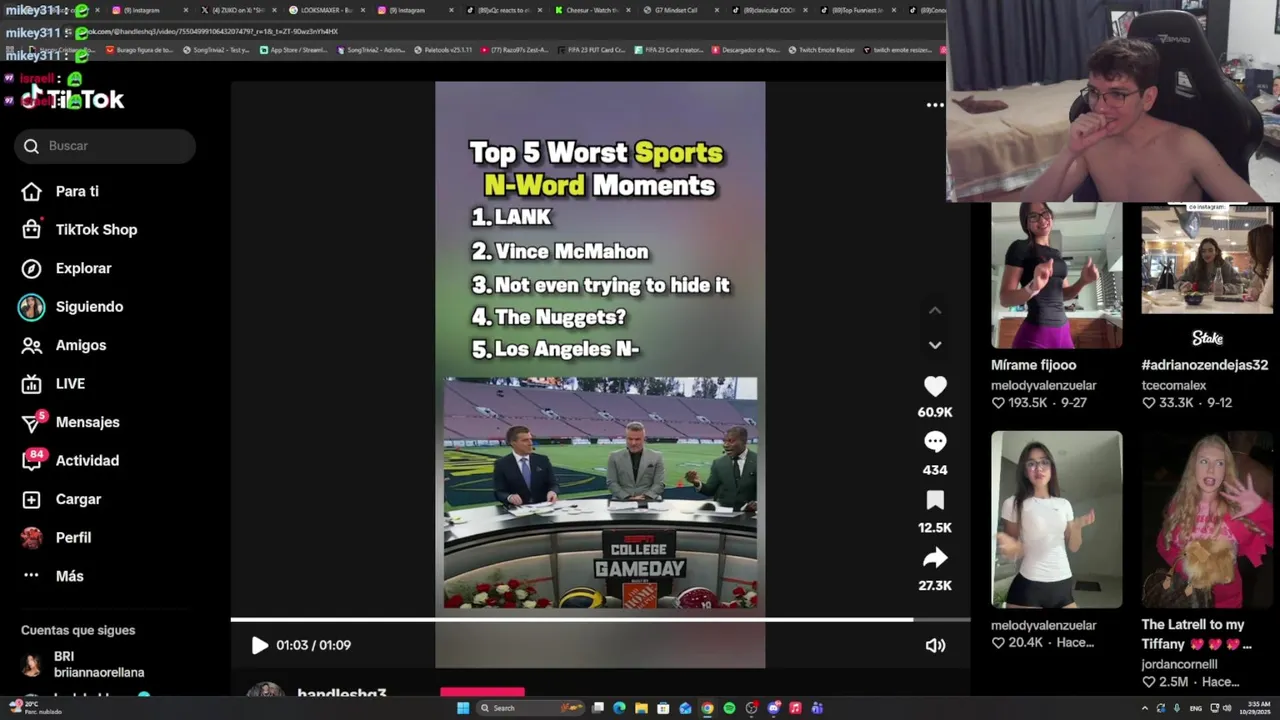Open the Cargar upload page
The image size is (1280, 720).
pos(78,499)
